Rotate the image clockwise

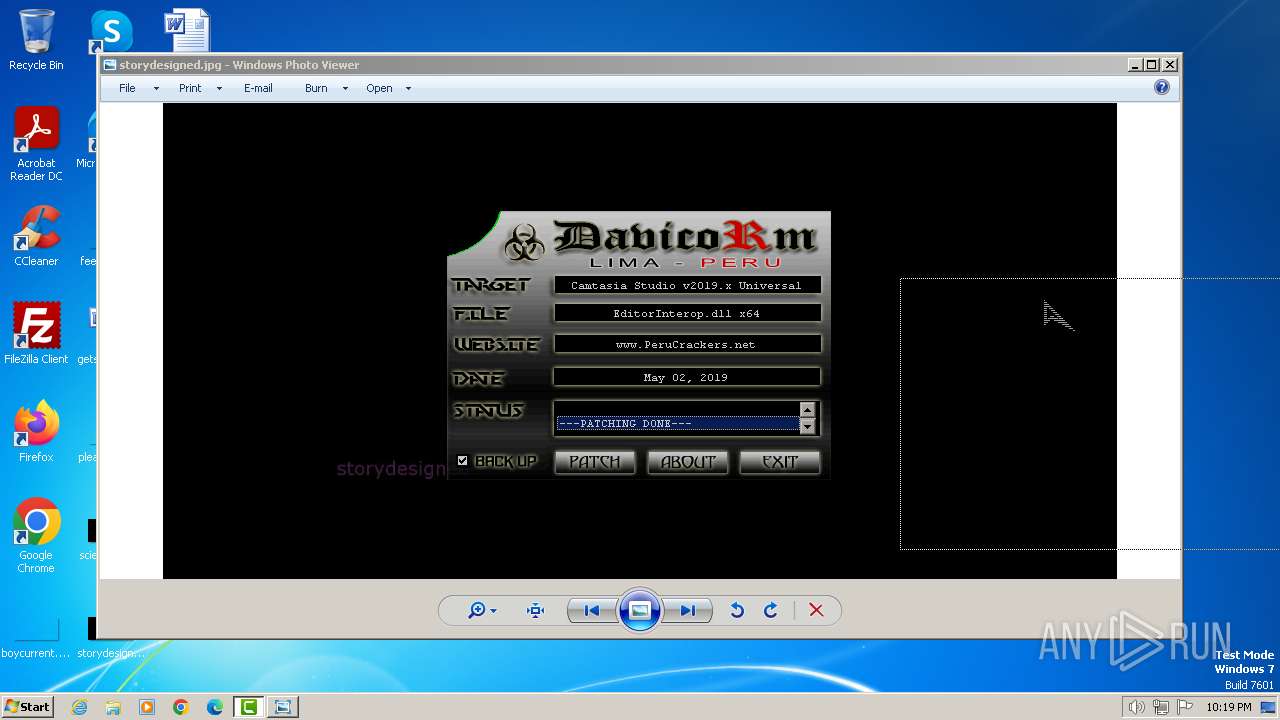(770, 610)
